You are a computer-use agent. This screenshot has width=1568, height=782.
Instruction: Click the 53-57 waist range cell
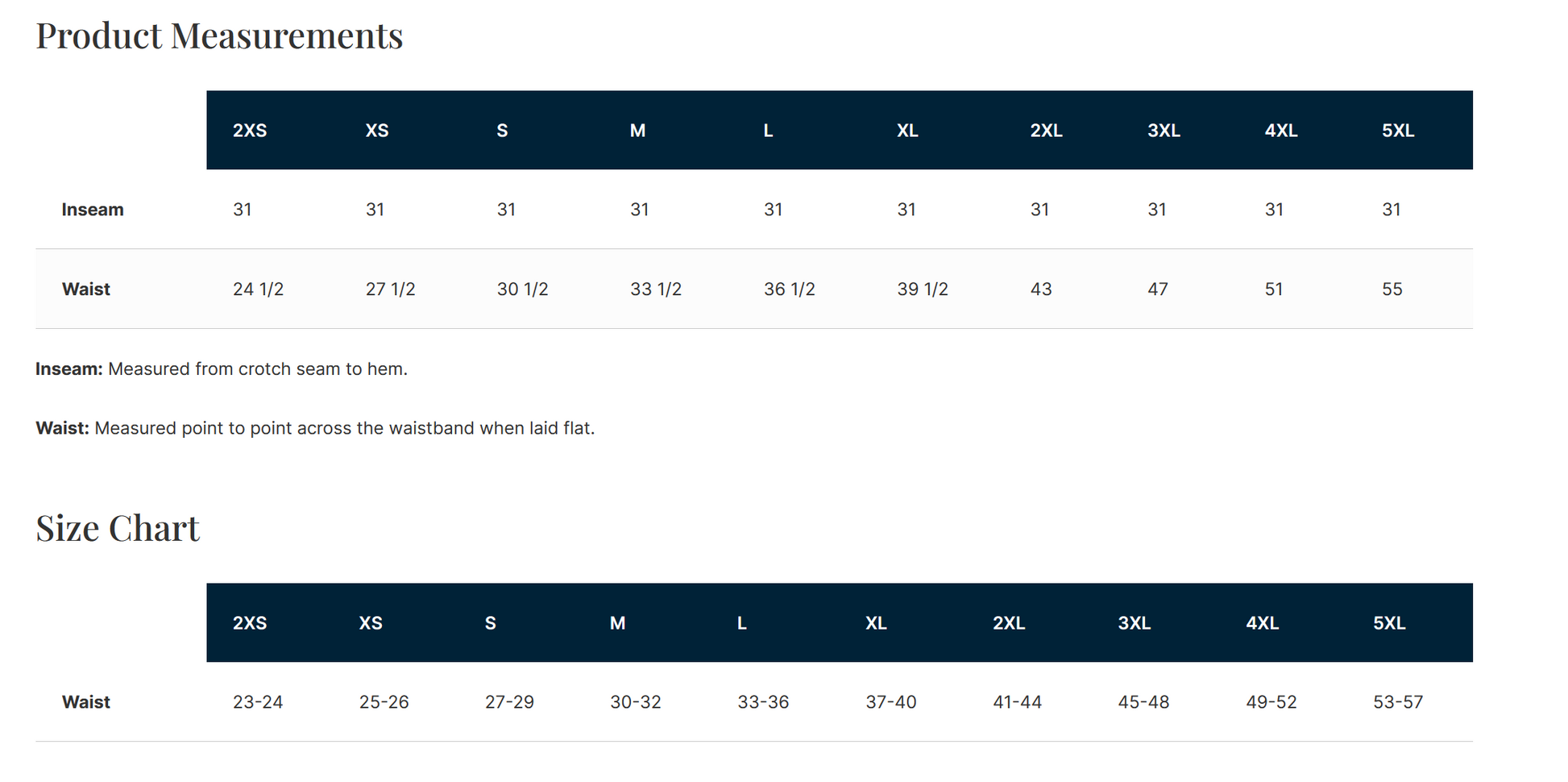1398,702
